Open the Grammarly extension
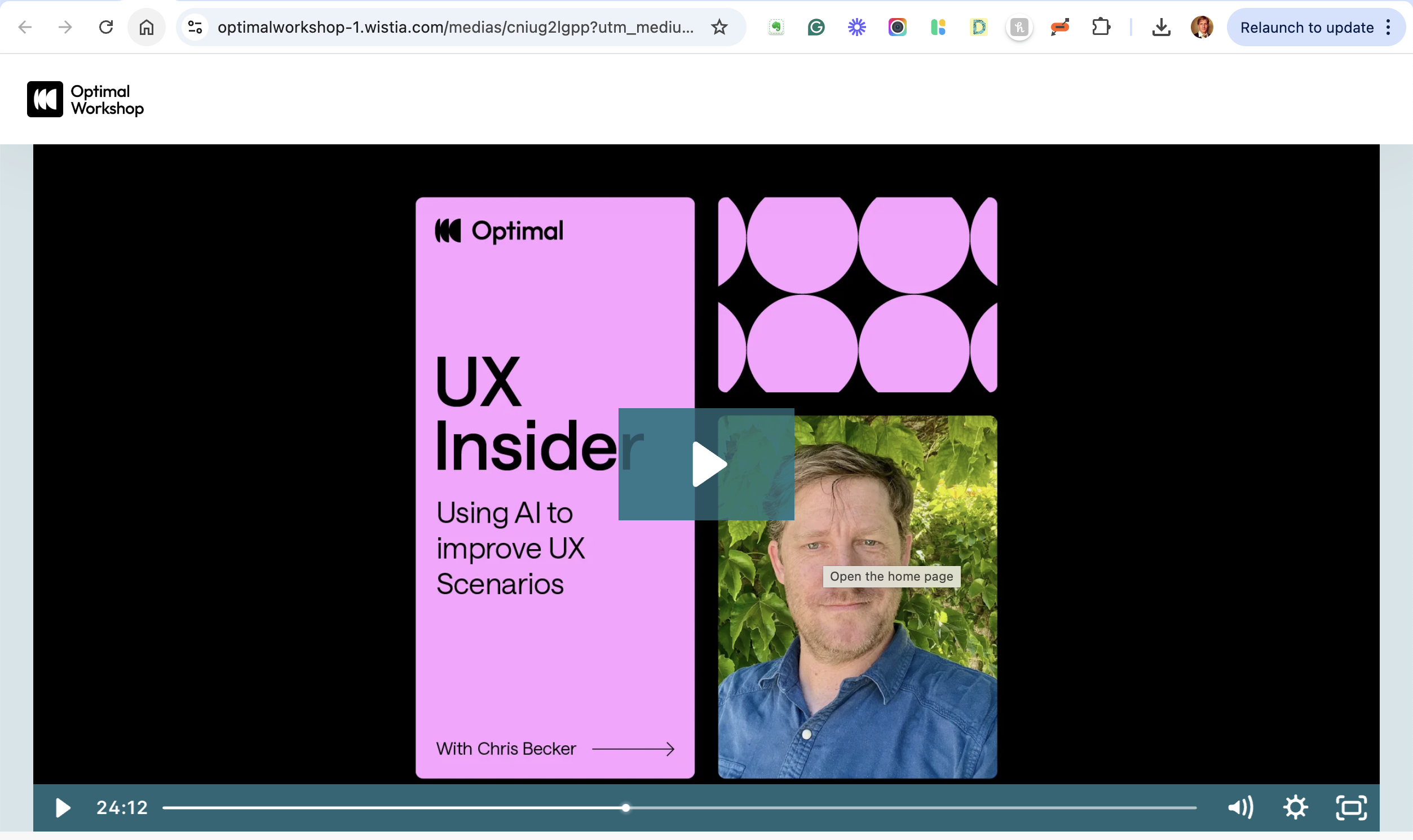This screenshot has height=840, width=1413. (816, 26)
